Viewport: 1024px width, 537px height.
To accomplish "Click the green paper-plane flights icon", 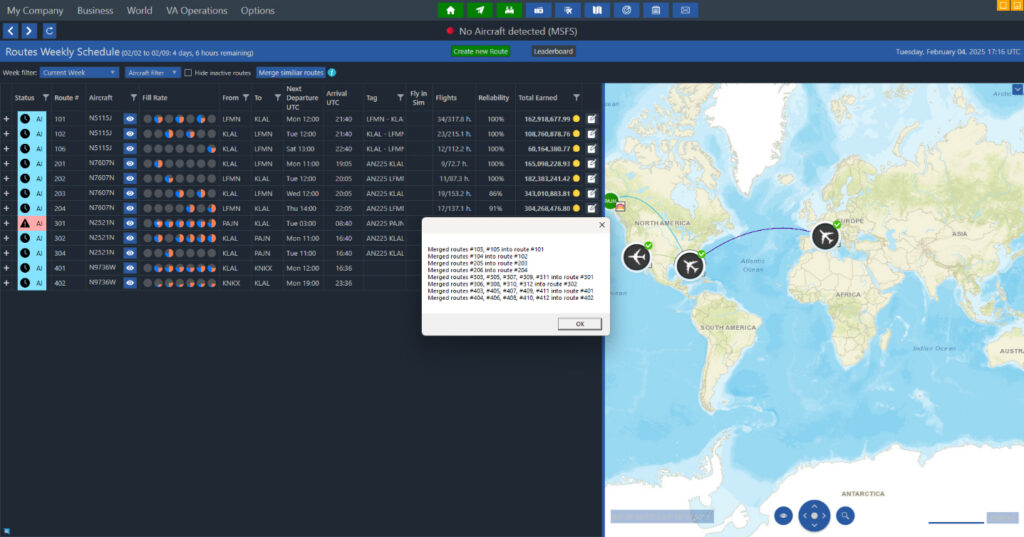I will [x=480, y=10].
